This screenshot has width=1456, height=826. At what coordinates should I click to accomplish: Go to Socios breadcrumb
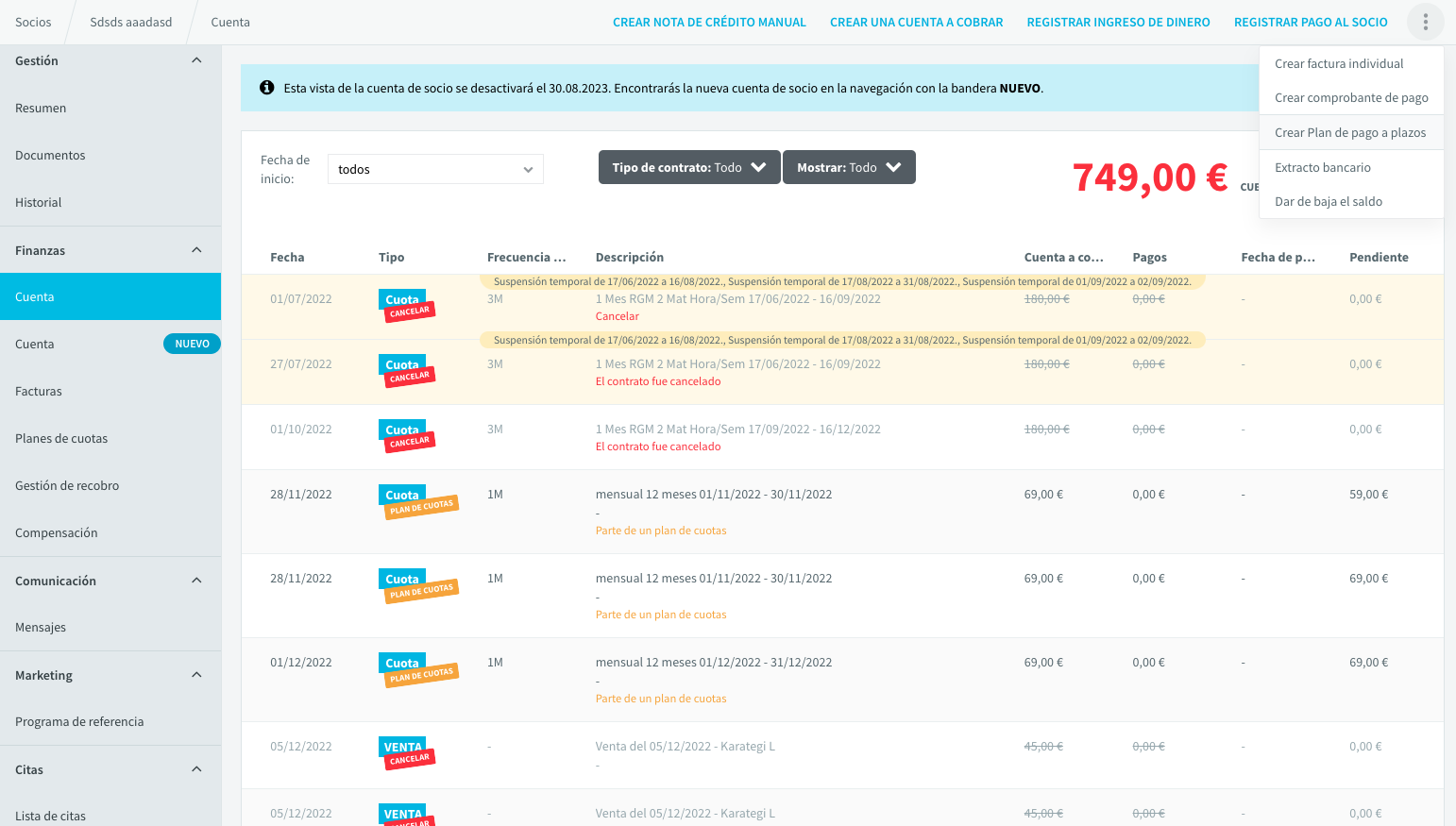(x=33, y=22)
